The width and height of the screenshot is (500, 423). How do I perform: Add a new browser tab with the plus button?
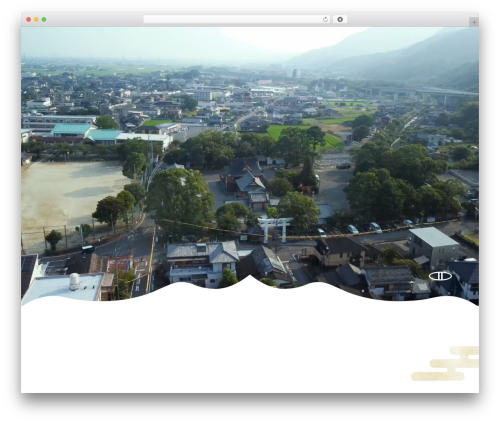coord(474,22)
